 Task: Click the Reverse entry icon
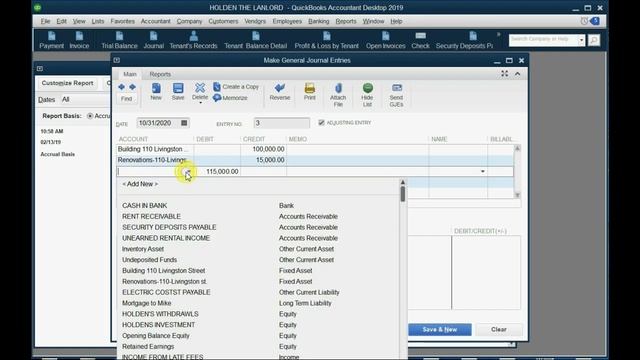click(x=280, y=91)
